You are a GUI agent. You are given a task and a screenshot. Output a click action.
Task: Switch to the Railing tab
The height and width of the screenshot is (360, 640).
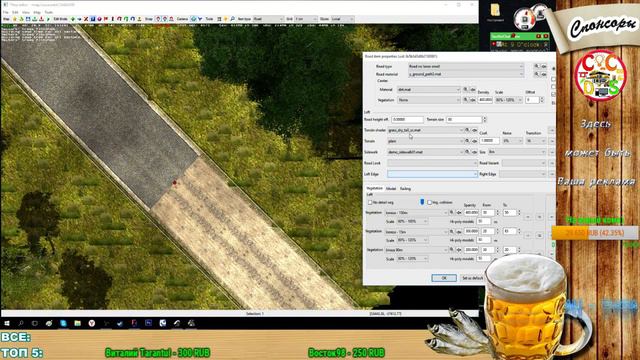coord(405,189)
